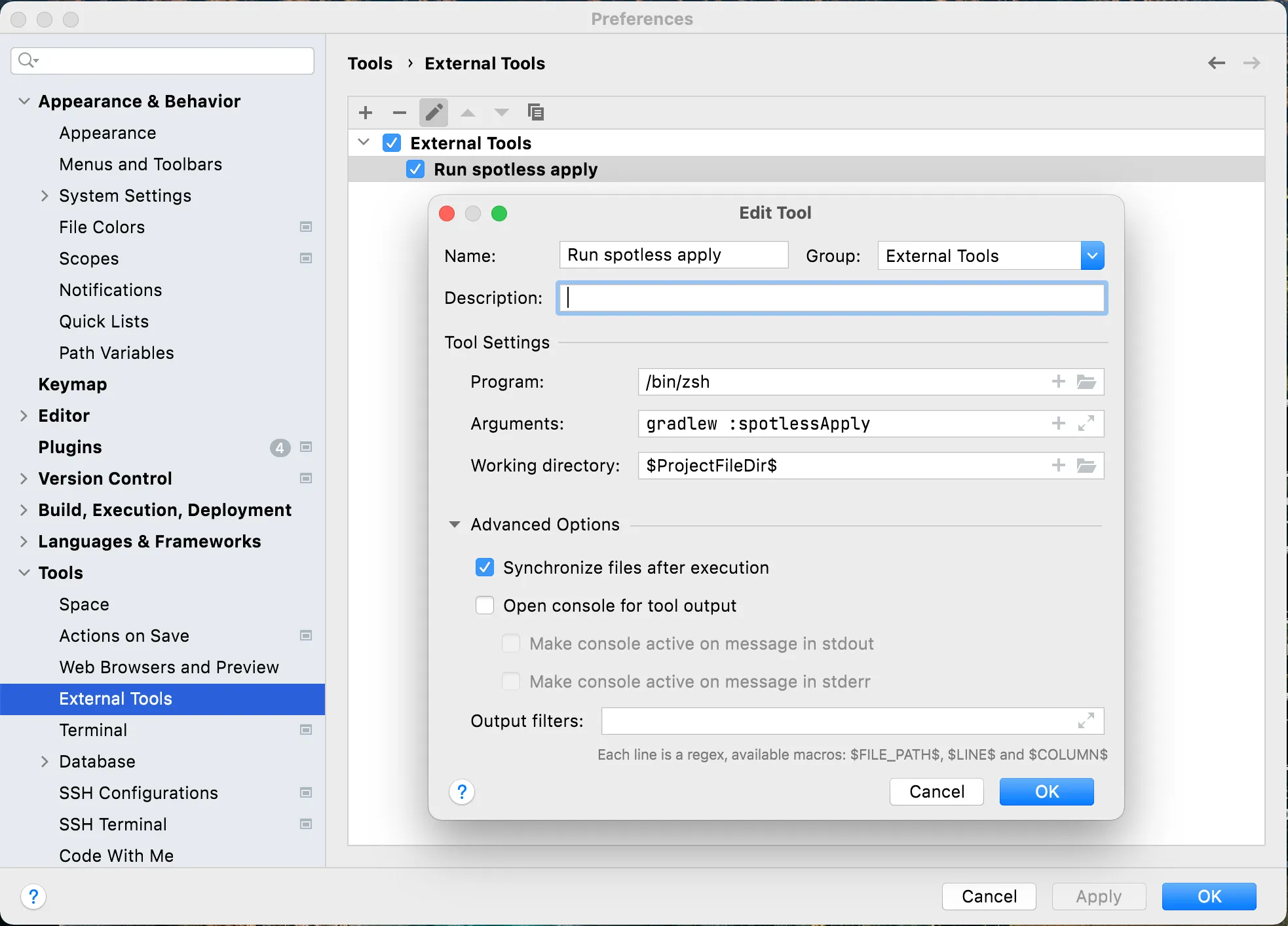Image resolution: width=1288 pixels, height=926 pixels.
Task: Uncheck Run spotless apply tool
Action: pyautogui.click(x=415, y=169)
